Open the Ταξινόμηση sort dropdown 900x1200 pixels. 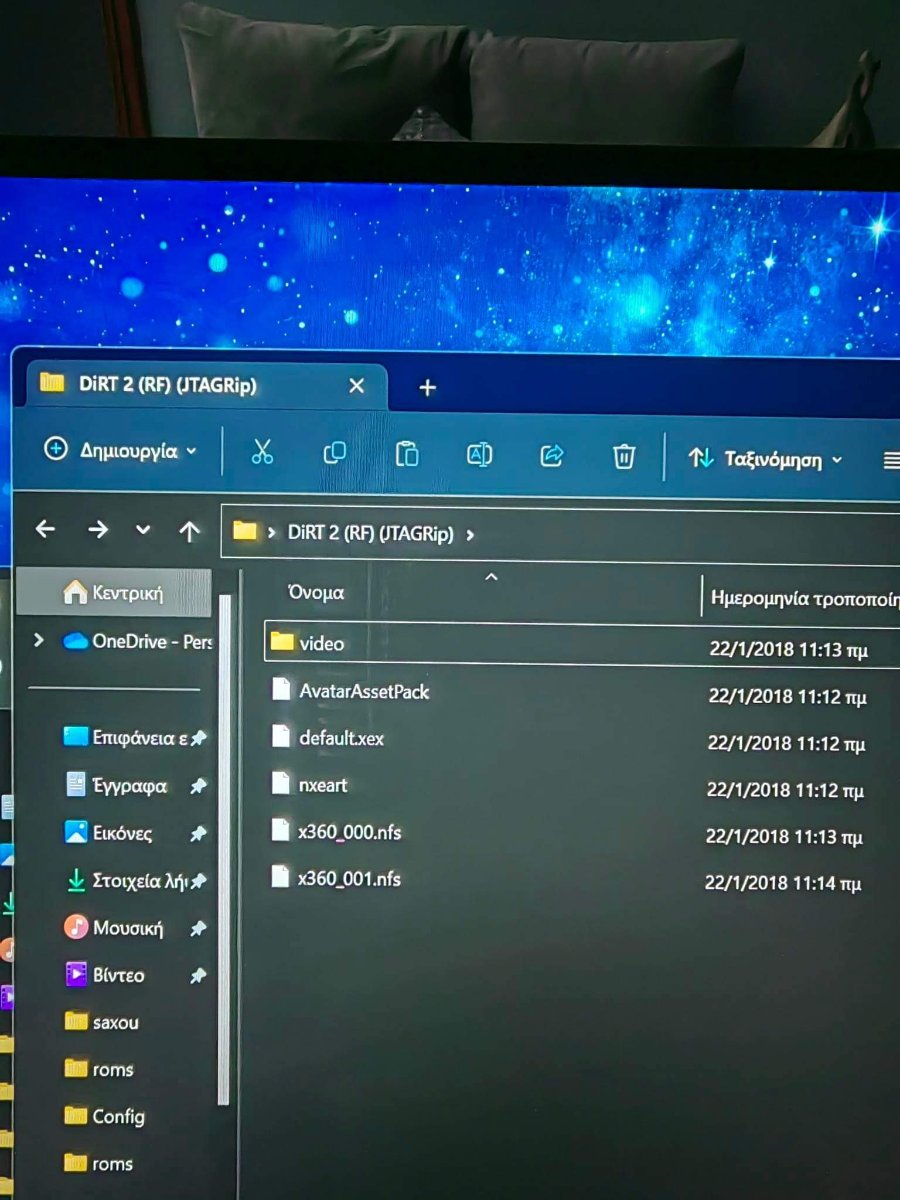pos(766,459)
